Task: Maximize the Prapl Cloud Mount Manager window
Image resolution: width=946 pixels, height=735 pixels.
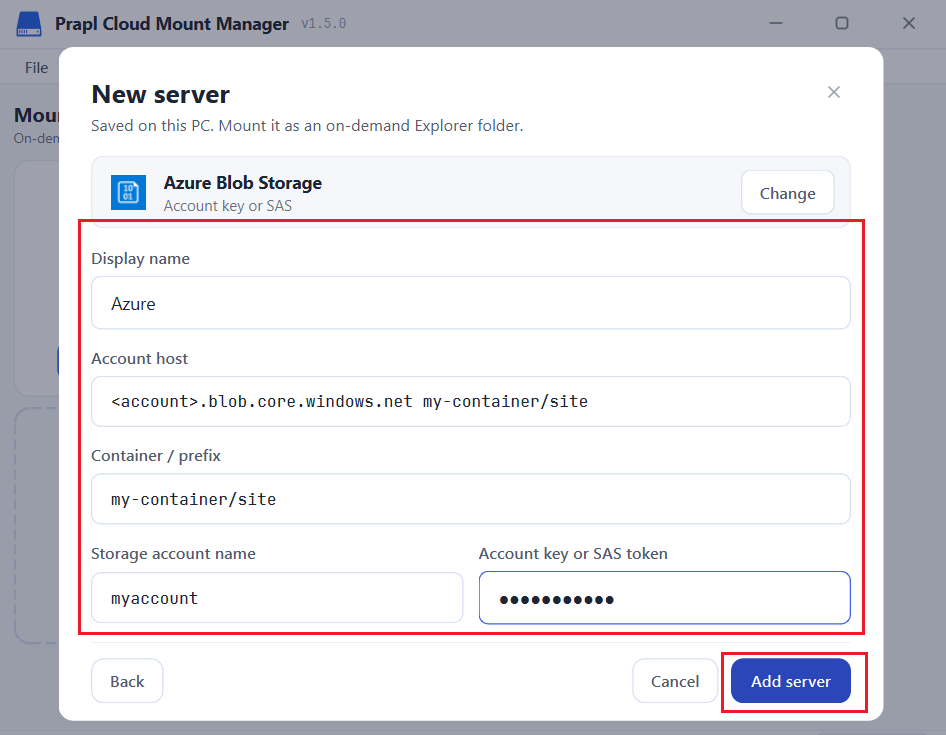Action: click(x=842, y=23)
